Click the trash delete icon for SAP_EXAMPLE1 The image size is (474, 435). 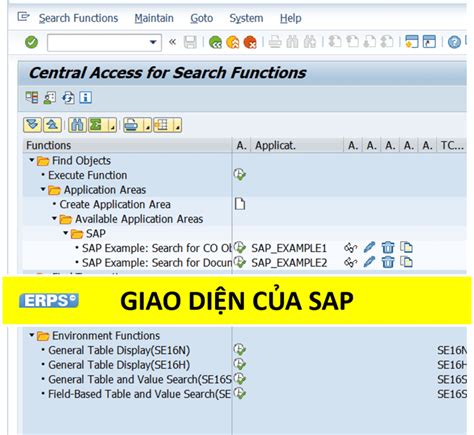pyautogui.click(x=388, y=248)
